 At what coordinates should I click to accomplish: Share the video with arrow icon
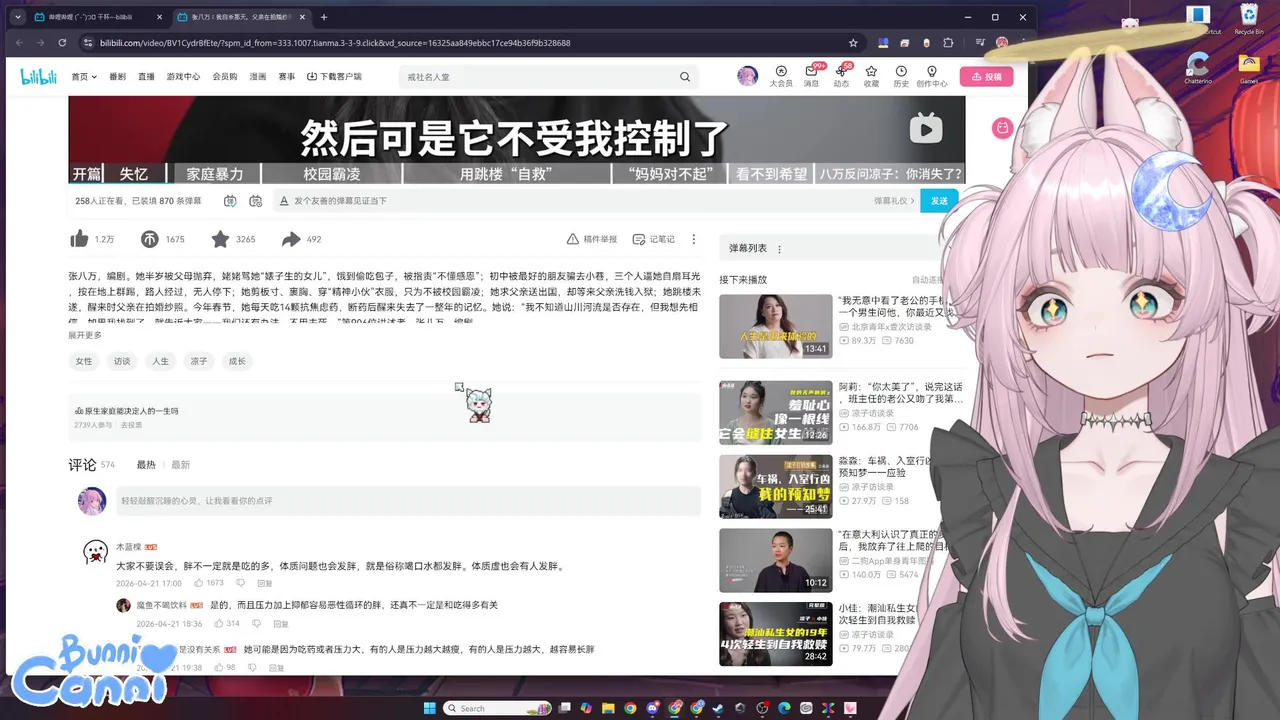point(291,239)
